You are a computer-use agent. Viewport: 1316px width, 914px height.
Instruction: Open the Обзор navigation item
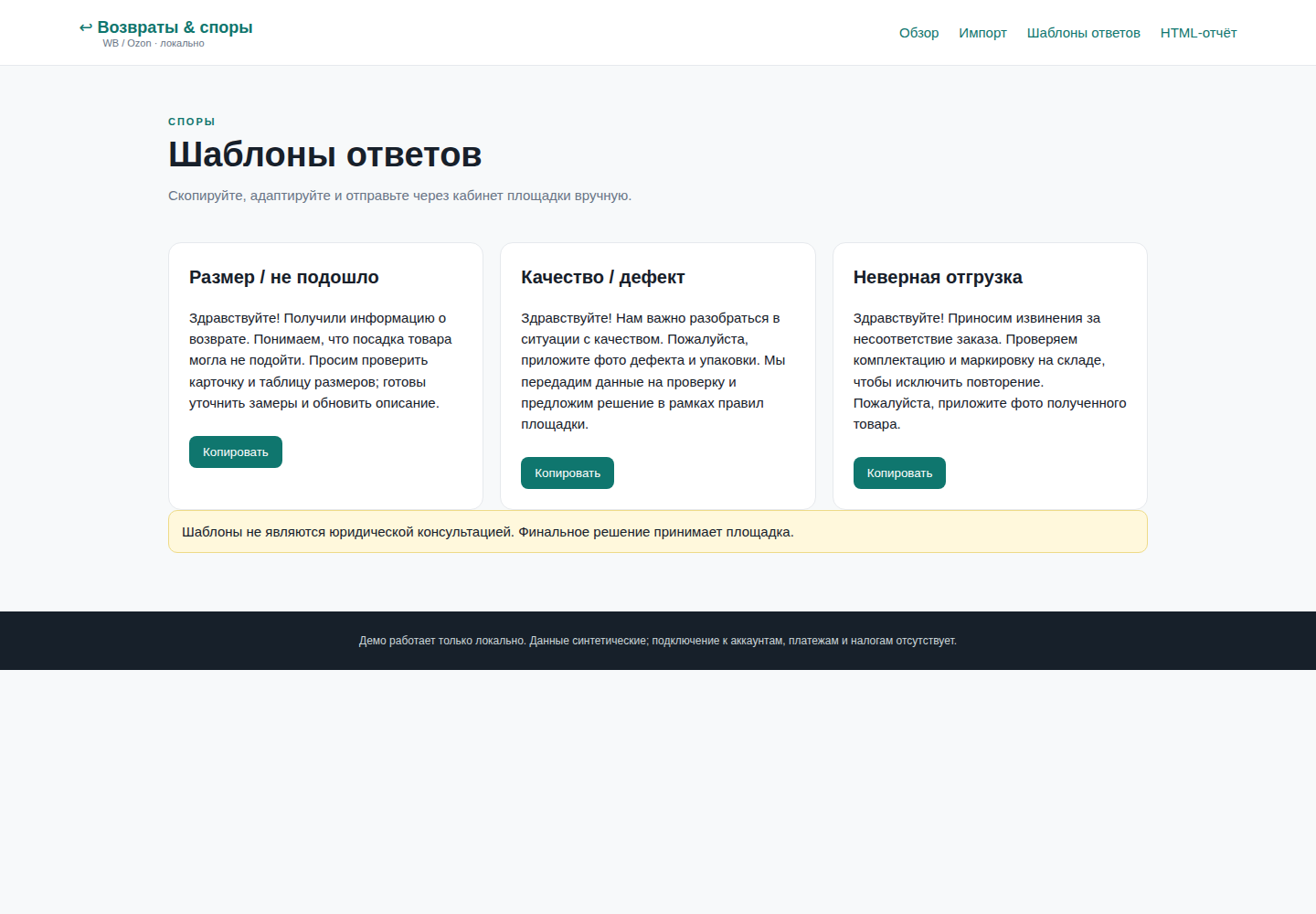pyautogui.click(x=918, y=33)
